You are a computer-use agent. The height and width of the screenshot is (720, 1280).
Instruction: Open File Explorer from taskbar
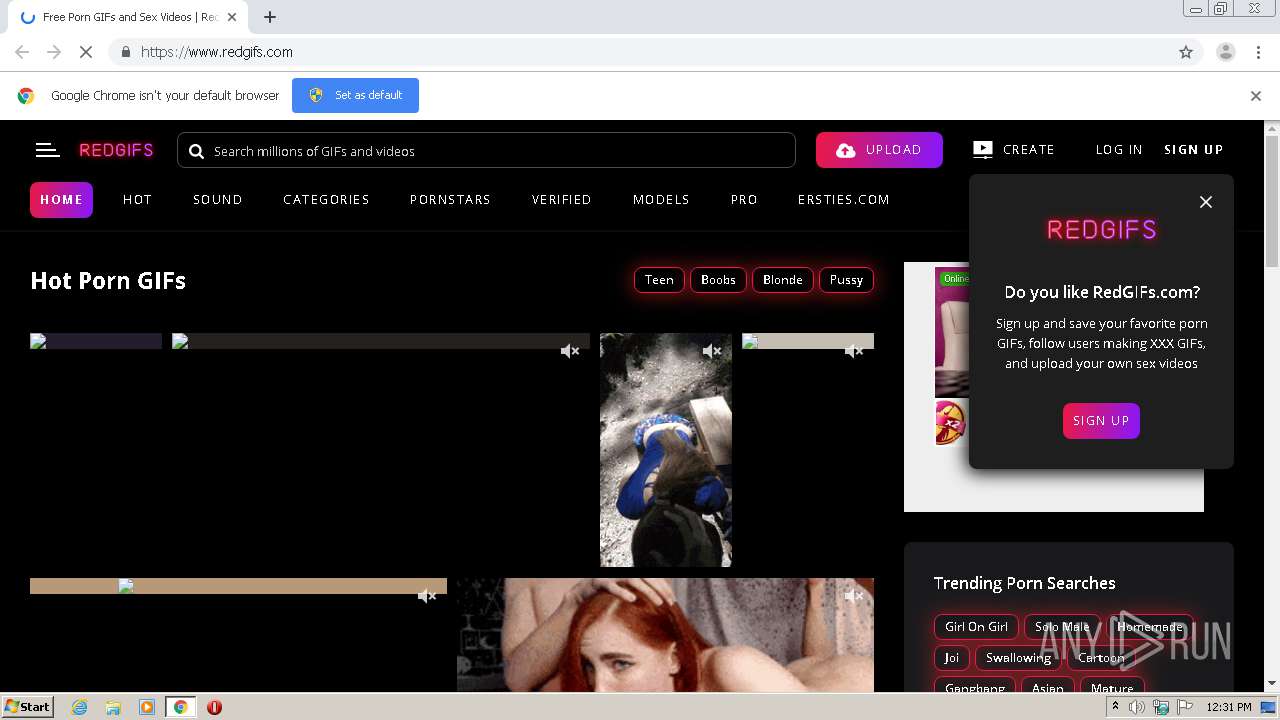click(x=113, y=707)
